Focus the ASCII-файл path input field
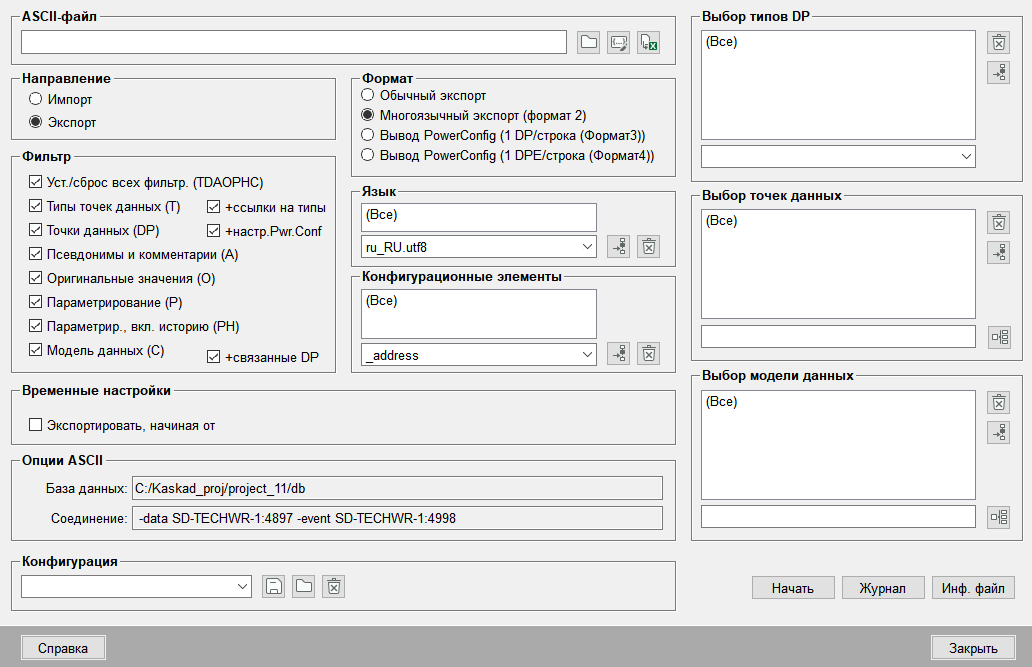 pyautogui.click(x=294, y=42)
